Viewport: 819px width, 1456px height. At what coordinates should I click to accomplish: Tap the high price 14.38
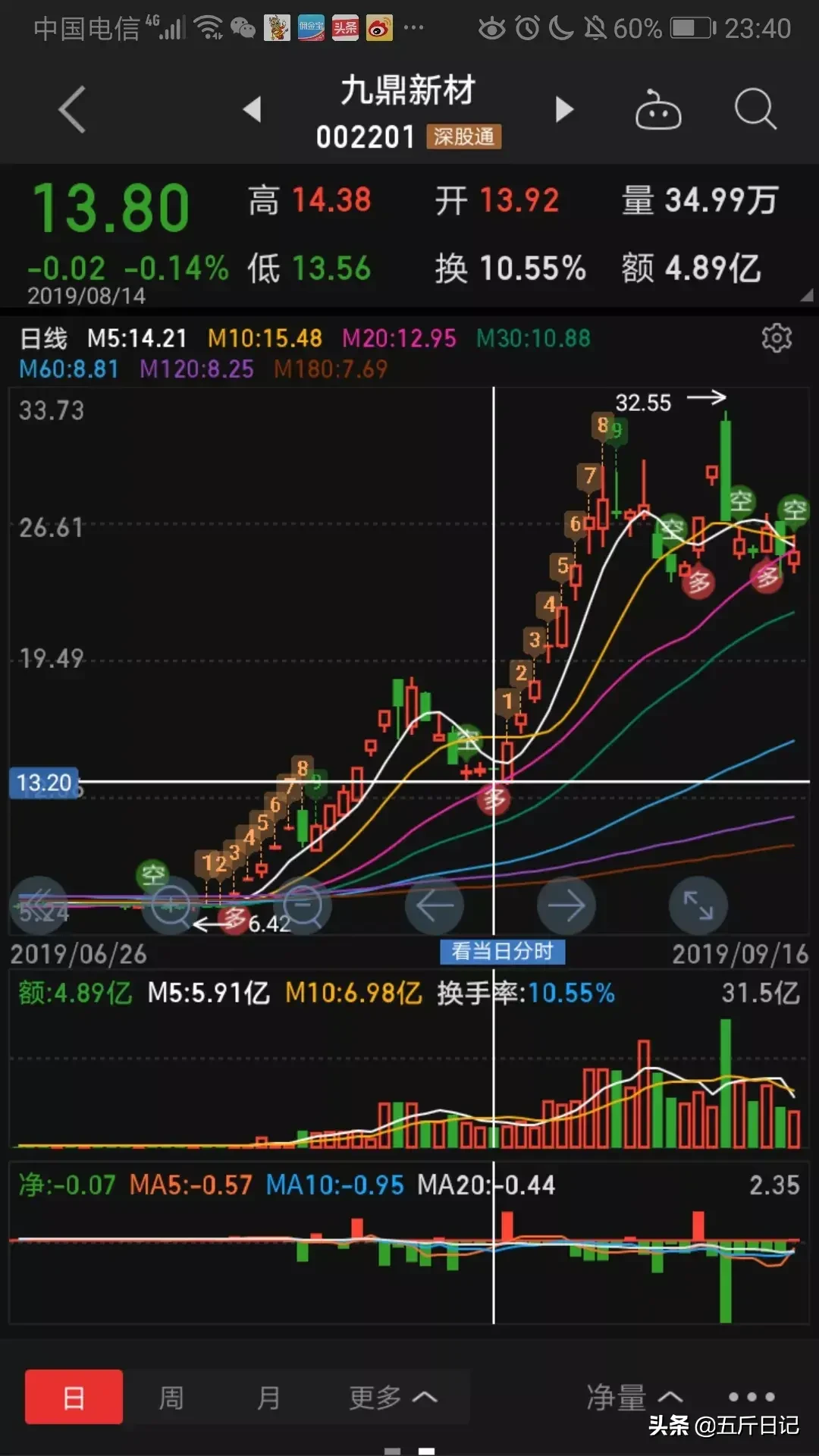331,201
